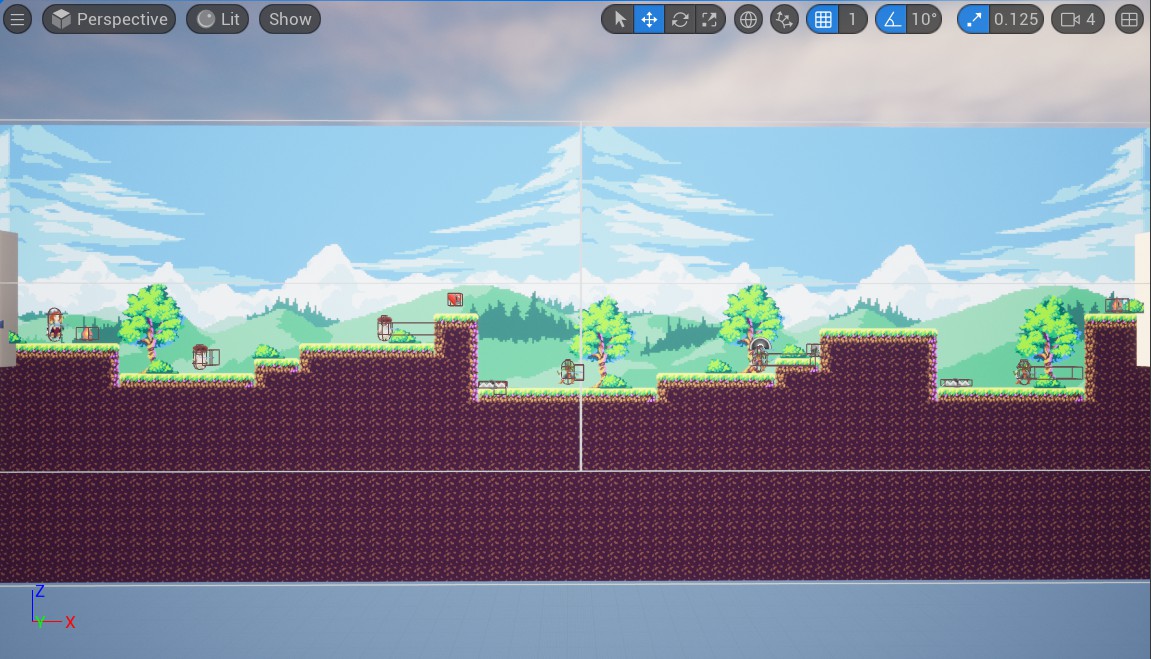
Task: Select the player character sprite at left
Action: coord(55,324)
